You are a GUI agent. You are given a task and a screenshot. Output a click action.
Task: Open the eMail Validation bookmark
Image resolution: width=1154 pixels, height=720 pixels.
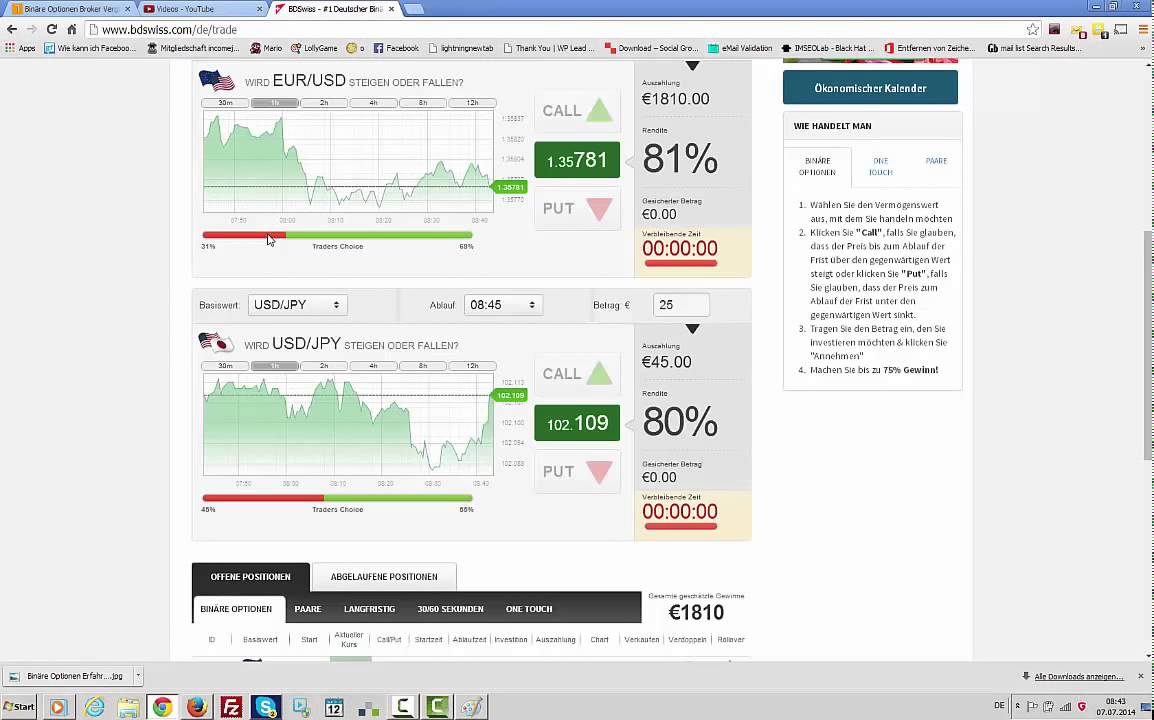click(x=740, y=48)
